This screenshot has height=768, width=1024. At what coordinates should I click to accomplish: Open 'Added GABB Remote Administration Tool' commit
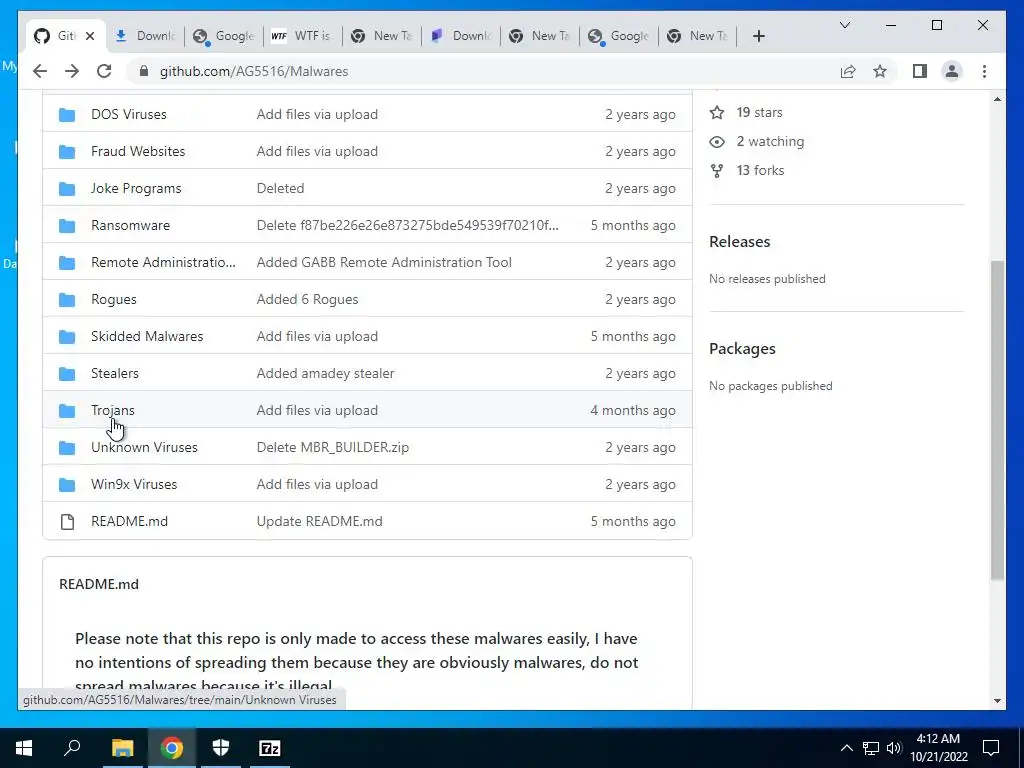[384, 263]
